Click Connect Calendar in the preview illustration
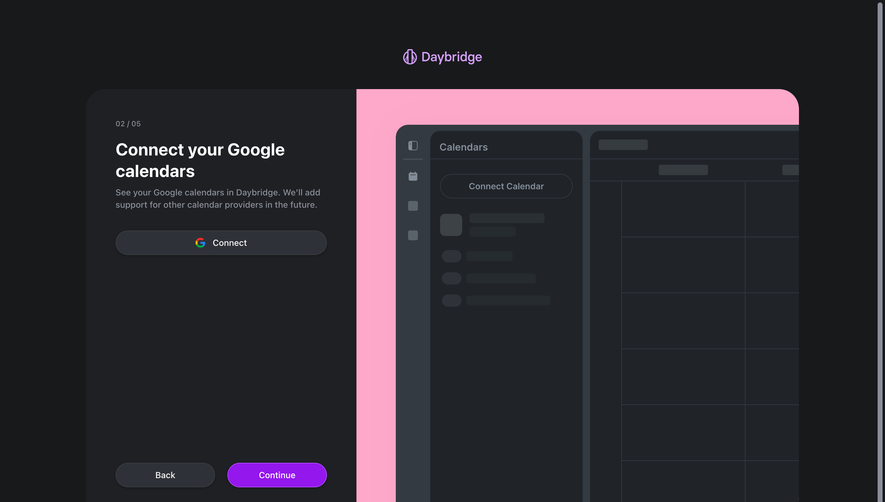Screen dimensions: 885x502 [506, 186]
